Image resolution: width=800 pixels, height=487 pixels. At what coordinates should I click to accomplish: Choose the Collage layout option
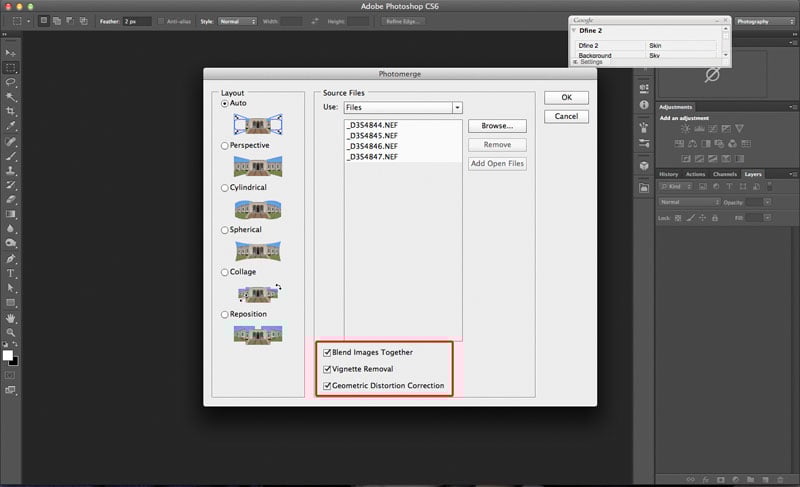224,273
